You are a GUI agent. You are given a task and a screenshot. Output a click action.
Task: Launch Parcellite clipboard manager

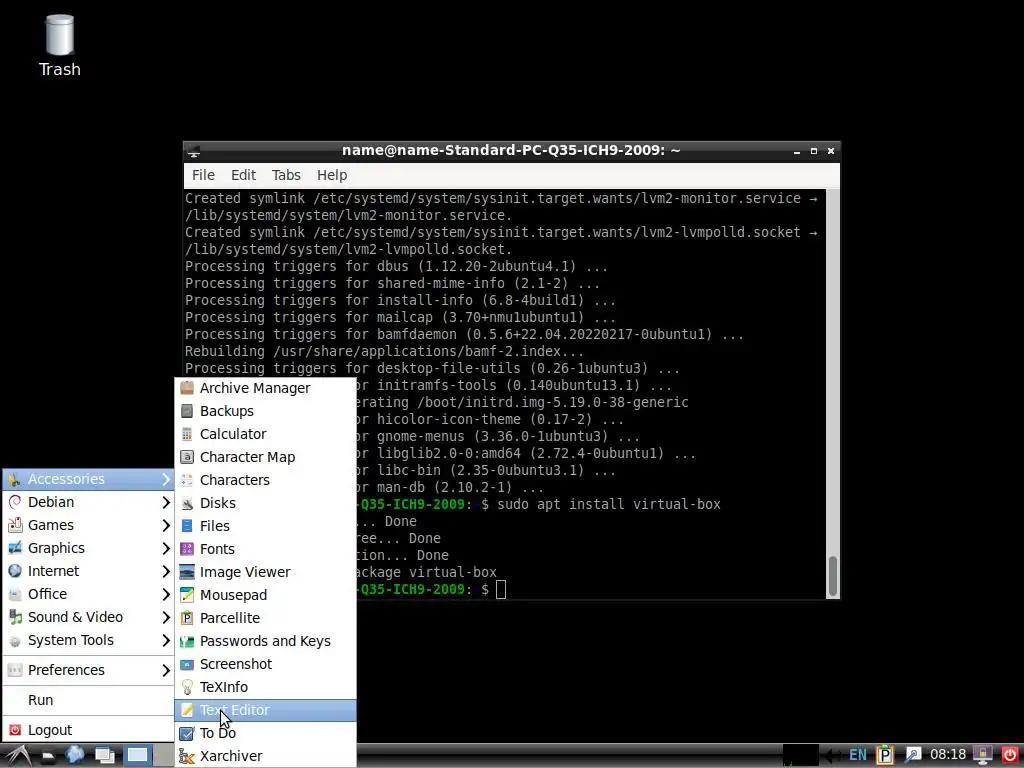pyautogui.click(x=265, y=618)
